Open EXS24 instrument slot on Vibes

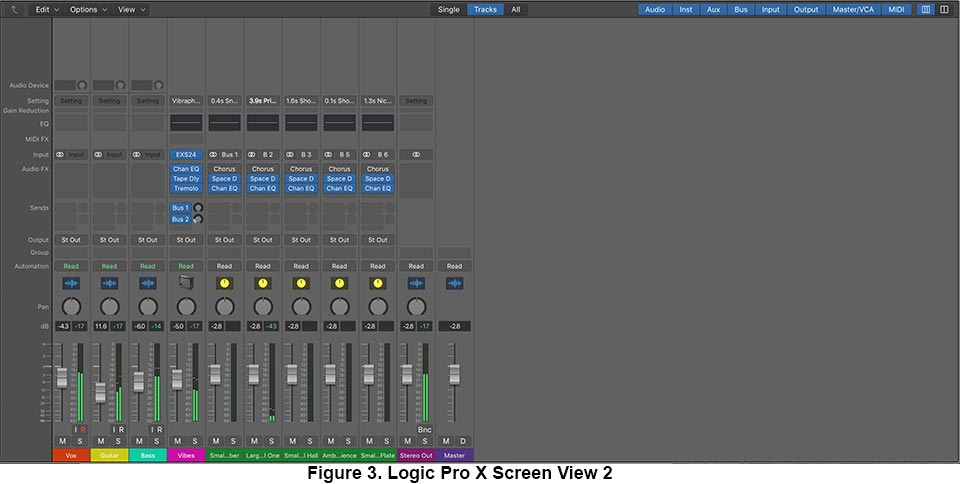point(186,155)
